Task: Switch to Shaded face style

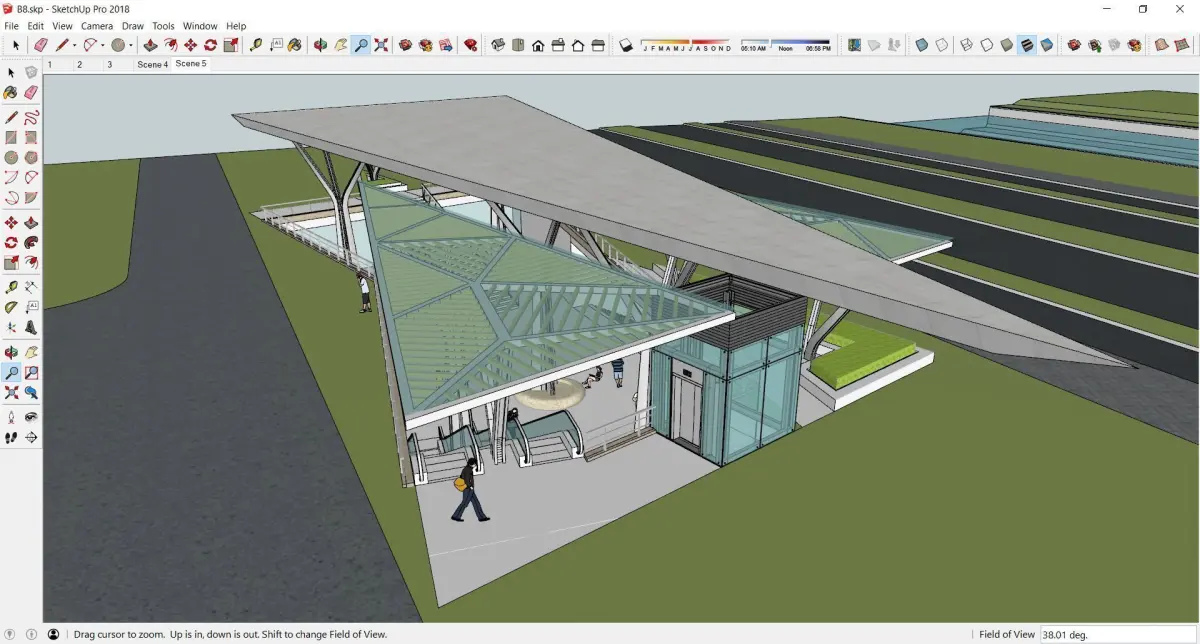Action: (1006, 45)
